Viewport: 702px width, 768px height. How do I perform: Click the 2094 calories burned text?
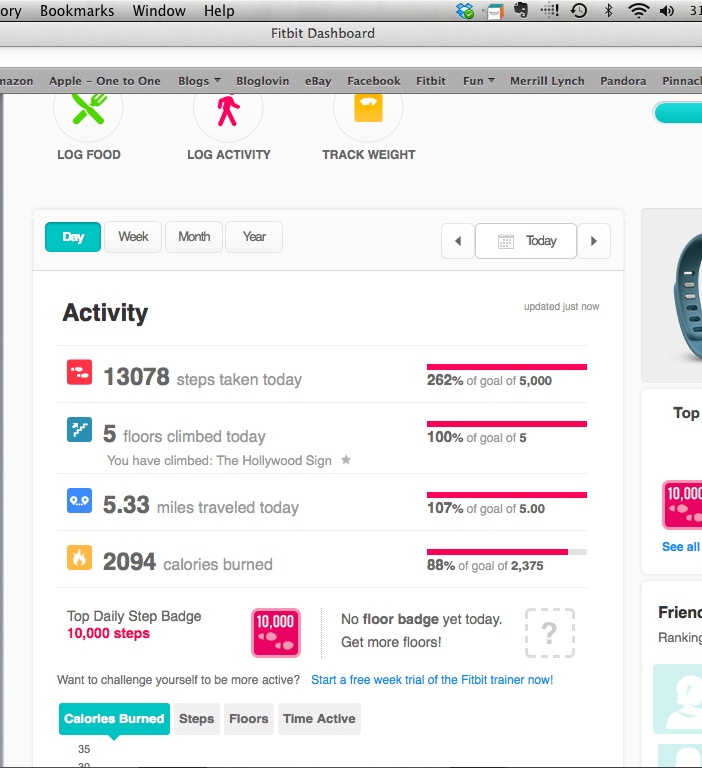[188, 562]
